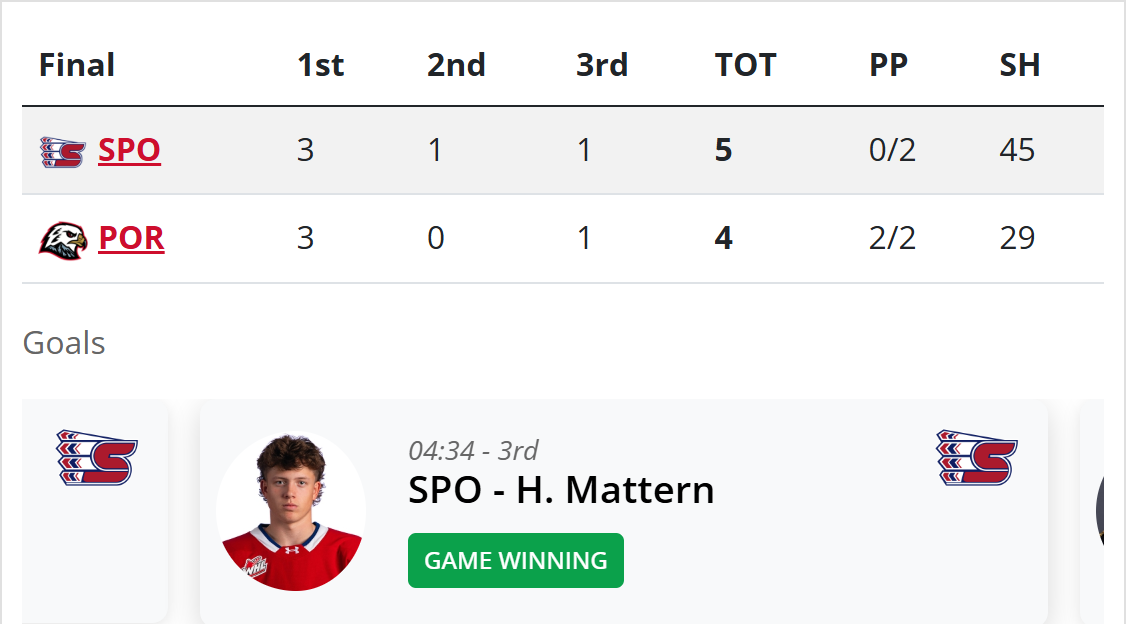Click the "SPO - H. Mattern" goal scorer name
The width and height of the screenshot is (1126, 624).
(561, 490)
